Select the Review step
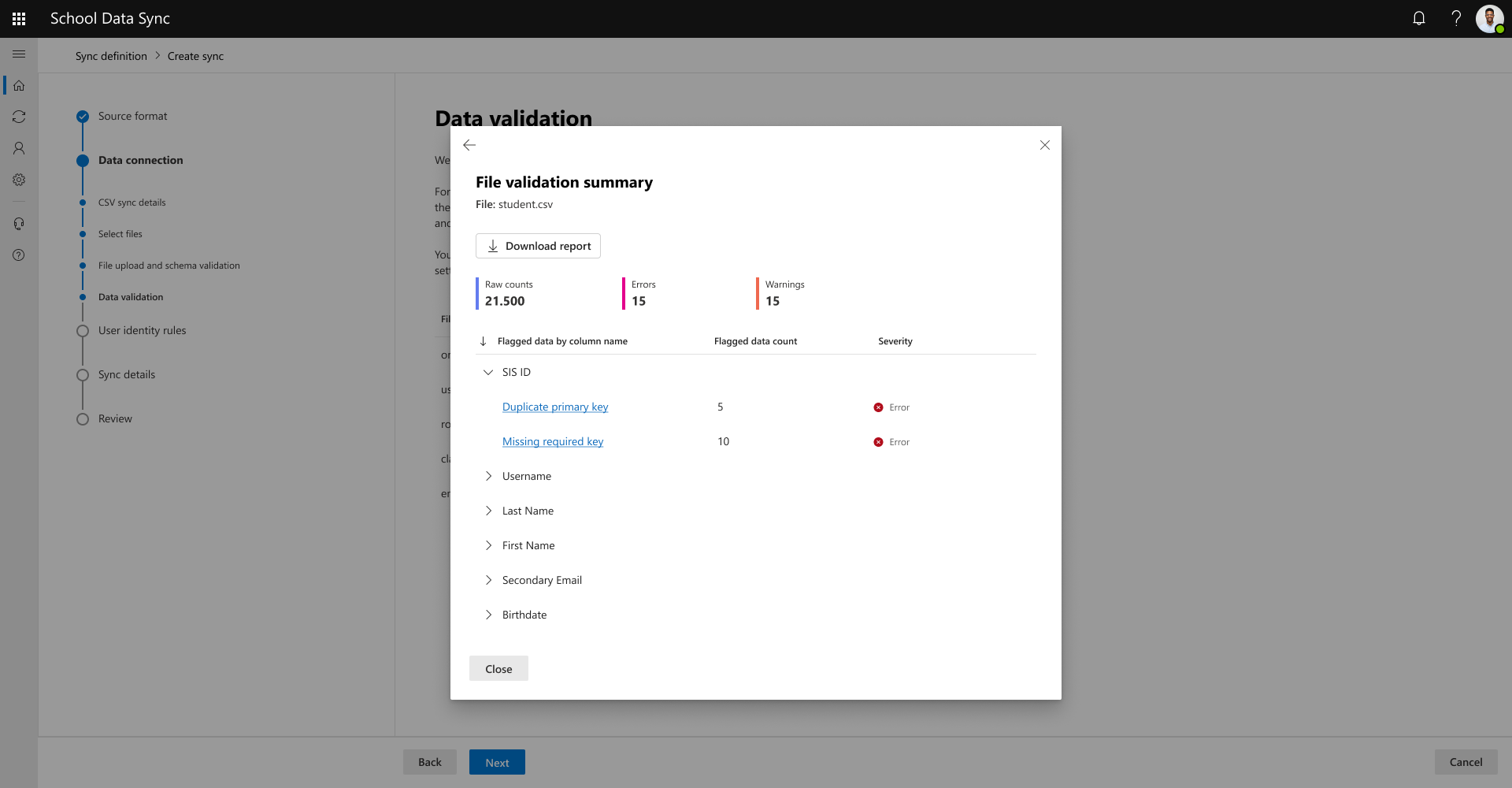 click(115, 418)
